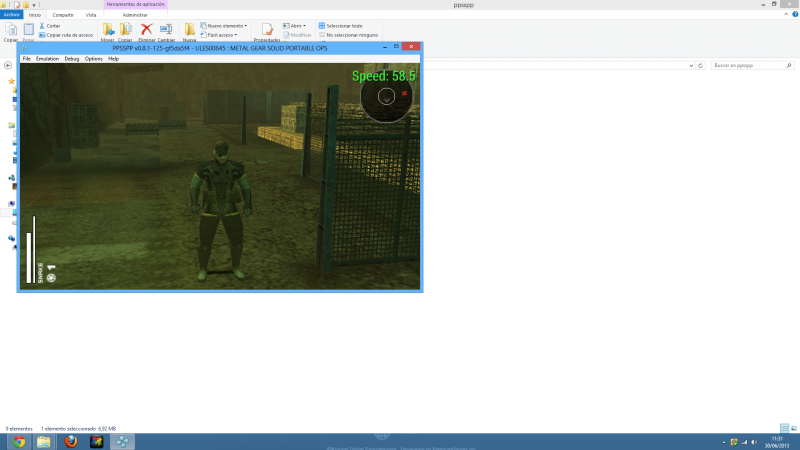Screen dimensions: 800x450
Task: Open File Explorer from the taskbar
Action: [x=43, y=442]
